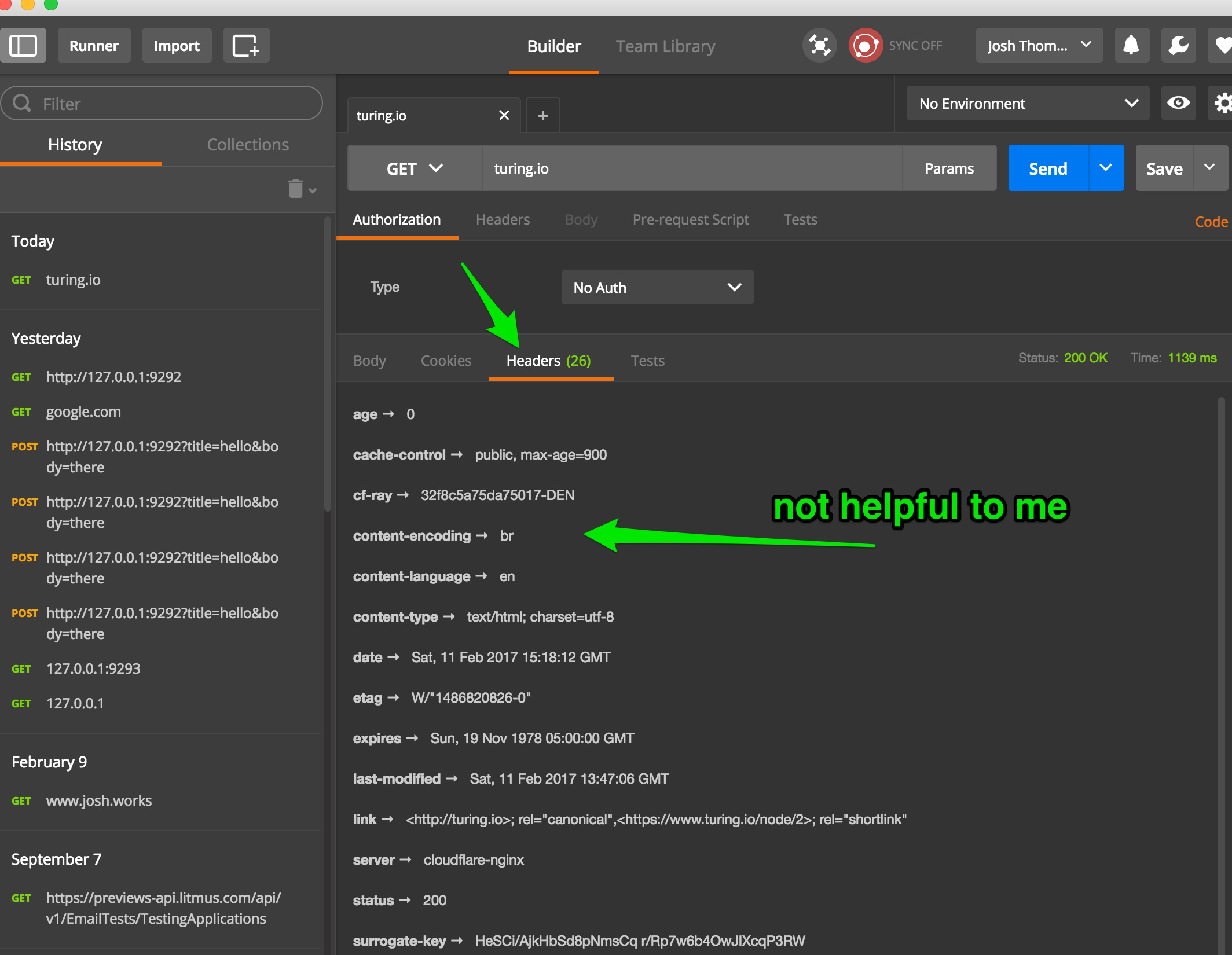Viewport: 1232px width, 955px height.
Task: Add a new request tab
Action: pos(542,115)
